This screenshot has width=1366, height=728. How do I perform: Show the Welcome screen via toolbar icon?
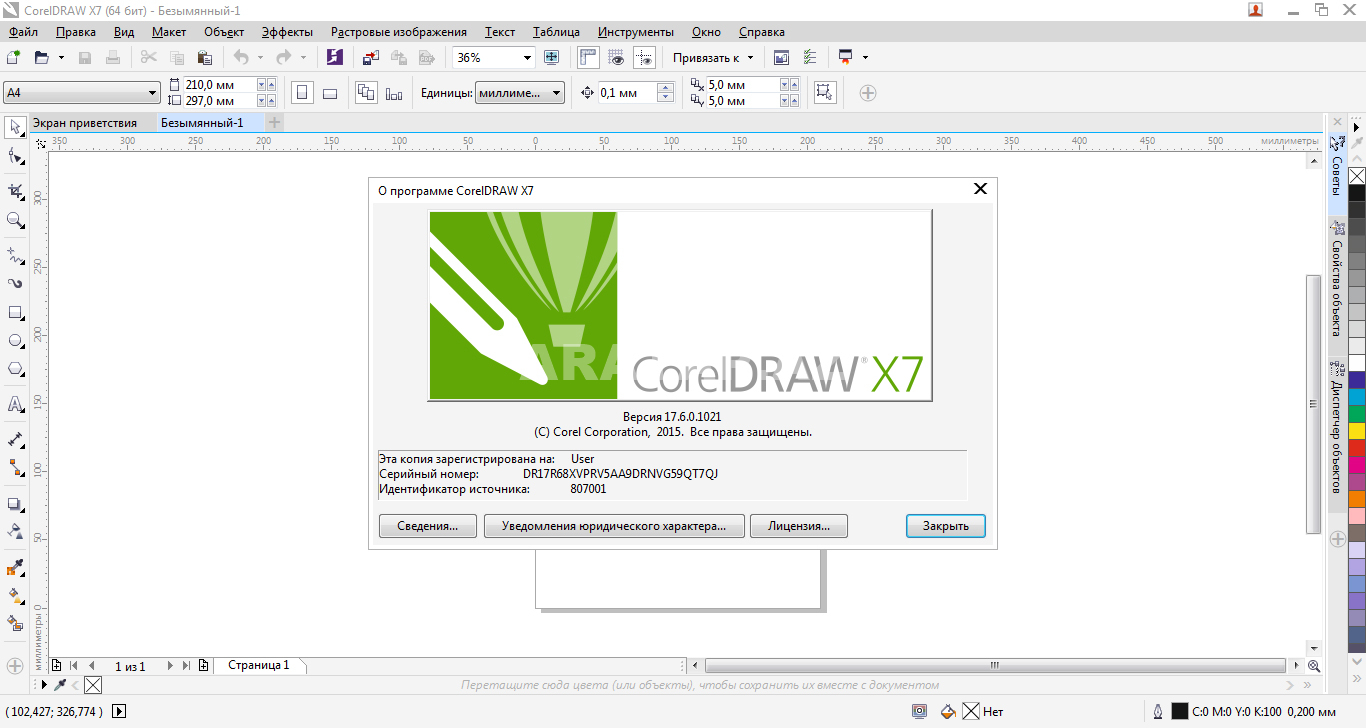pyautogui.click(x=781, y=57)
